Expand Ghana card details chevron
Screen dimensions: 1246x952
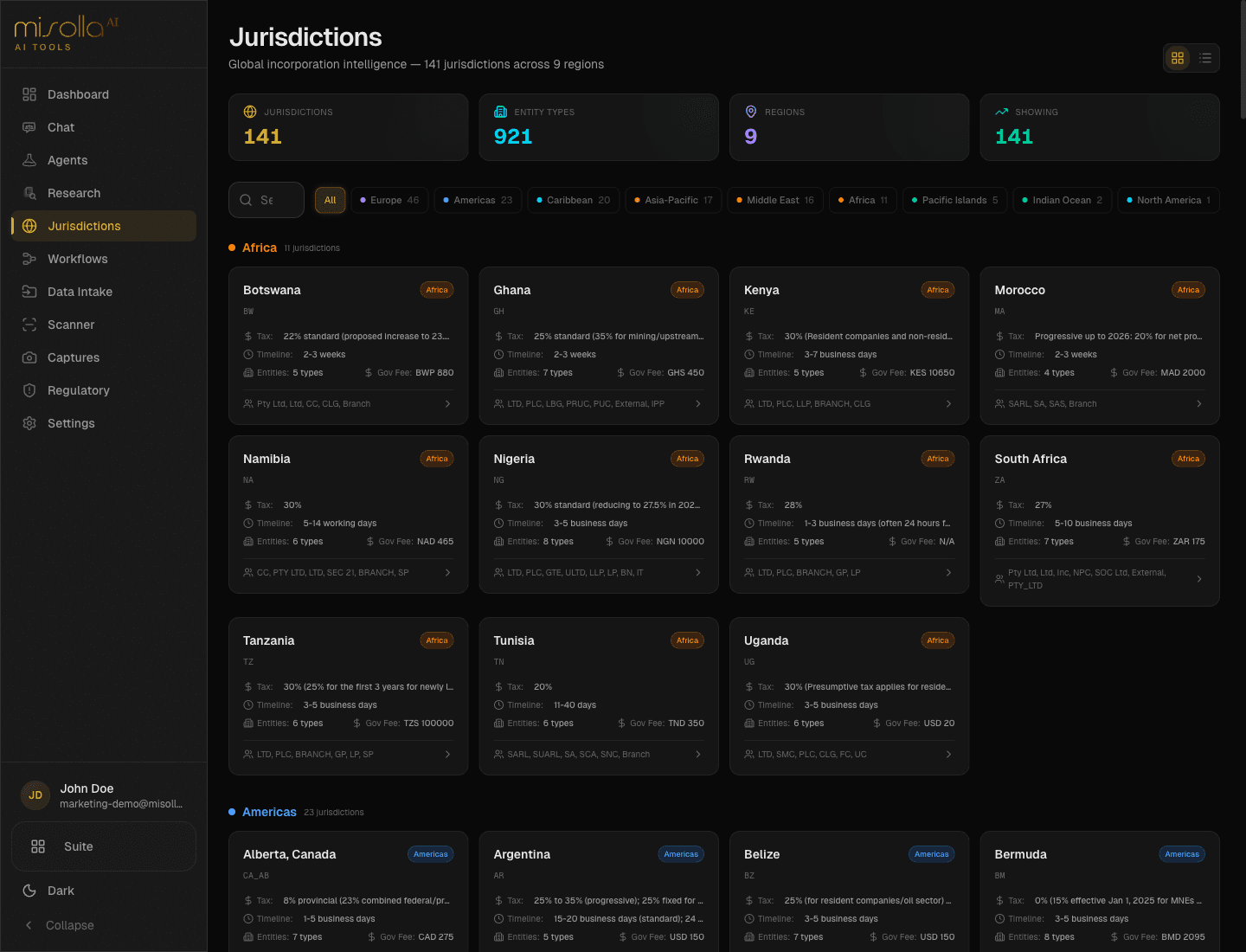pyautogui.click(x=698, y=404)
